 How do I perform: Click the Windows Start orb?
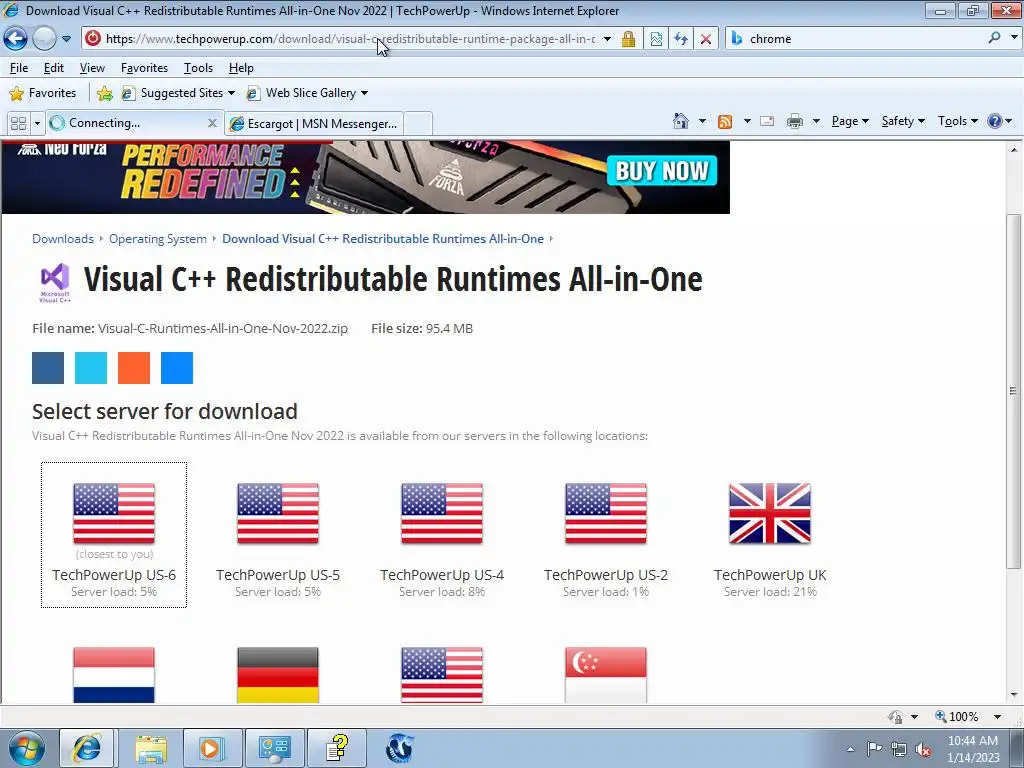27,748
